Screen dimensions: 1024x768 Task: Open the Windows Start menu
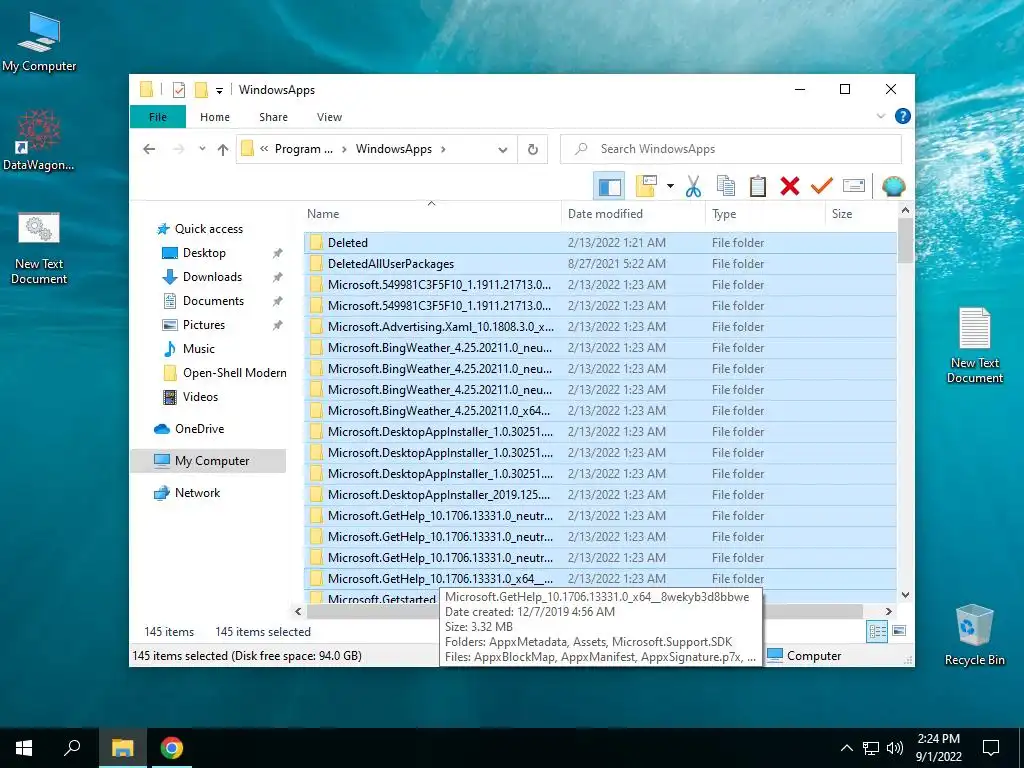pyautogui.click(x=24, y=748)
